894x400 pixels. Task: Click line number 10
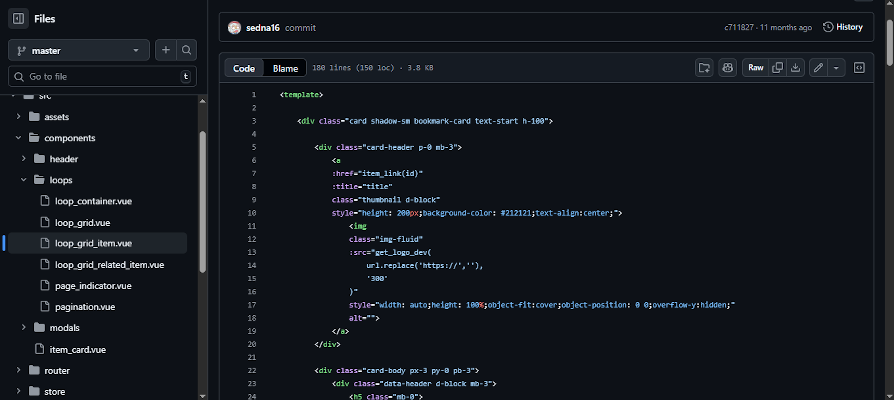coord(252,213)
